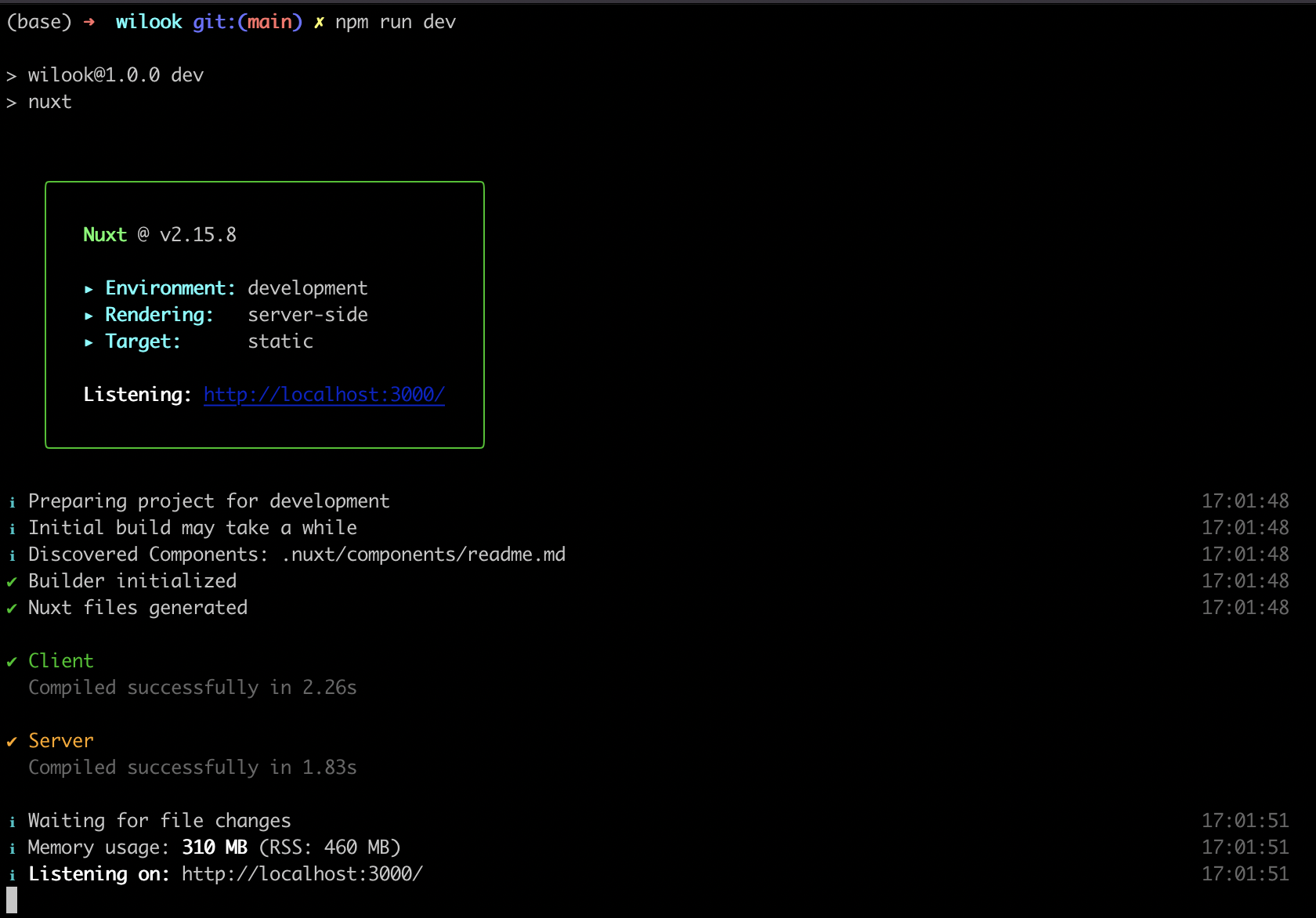Screen dimensions: 1316x918
Task: Click the timestamp 17:01:48 on Preparing project row
Action: [1245, 501]
